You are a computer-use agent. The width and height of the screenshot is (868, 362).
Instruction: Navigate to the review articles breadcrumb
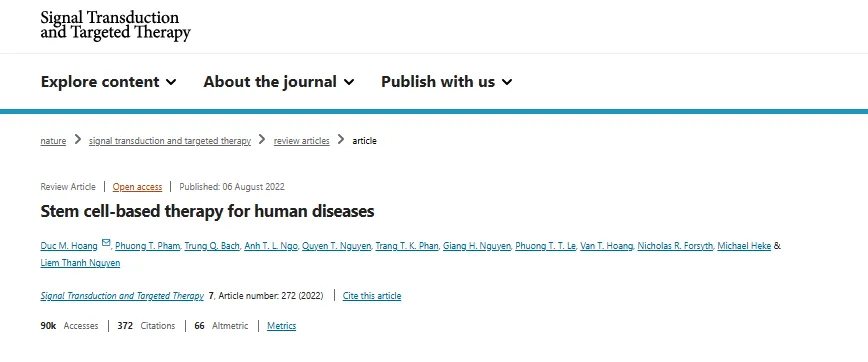pos(302,141)
